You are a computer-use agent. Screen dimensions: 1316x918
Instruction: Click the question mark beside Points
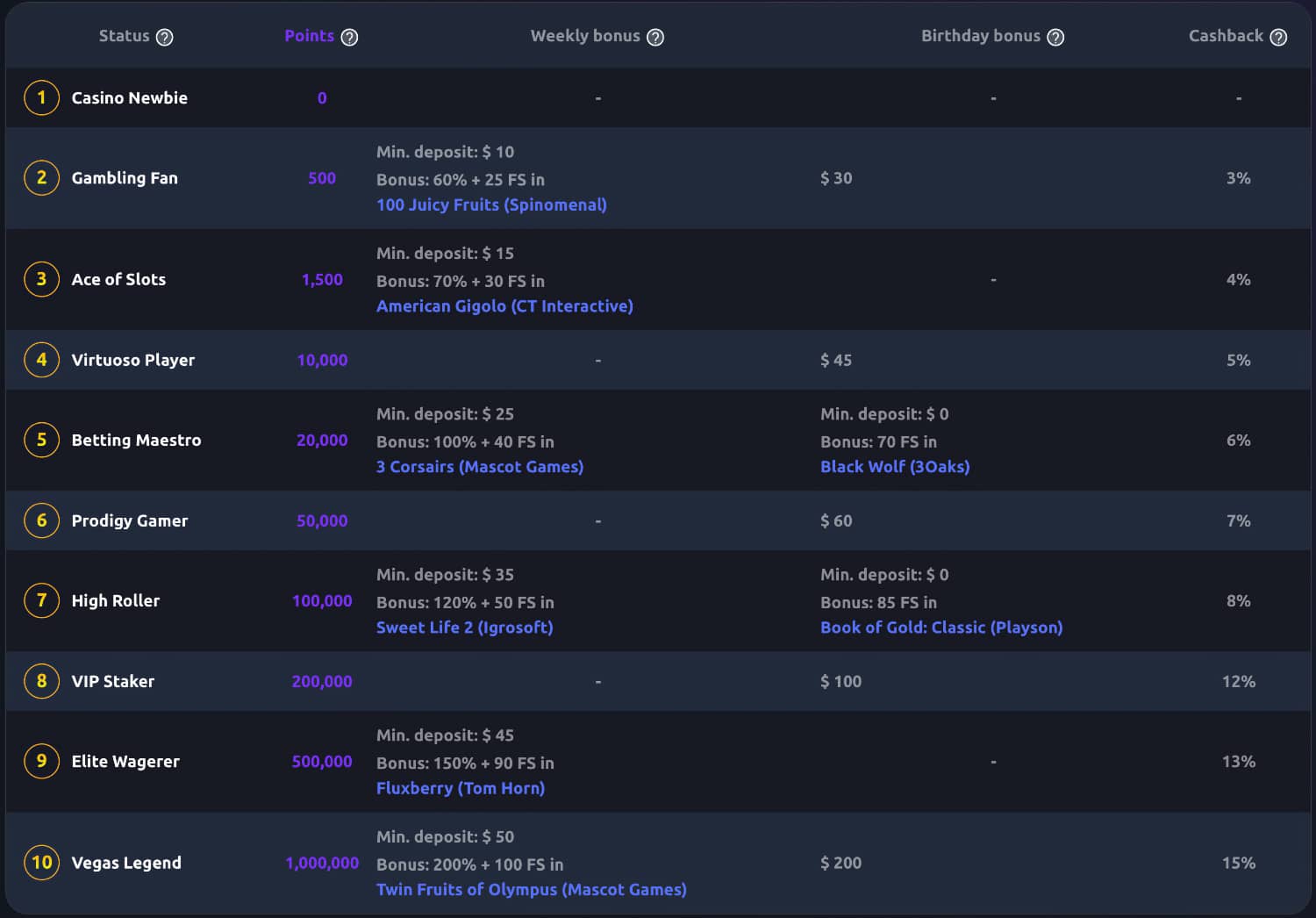pos(349,37)
